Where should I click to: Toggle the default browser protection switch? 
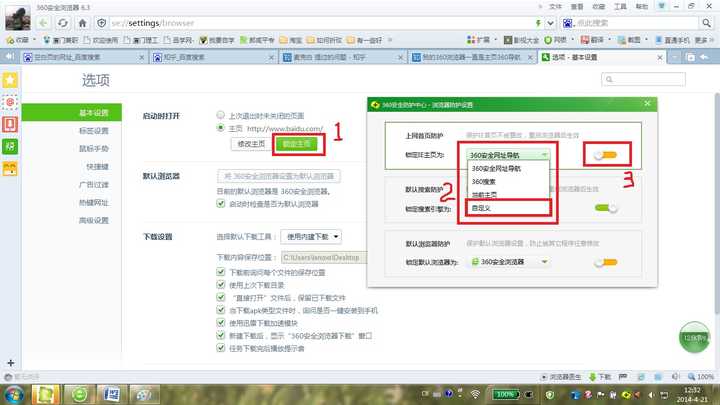click(606, 262)
